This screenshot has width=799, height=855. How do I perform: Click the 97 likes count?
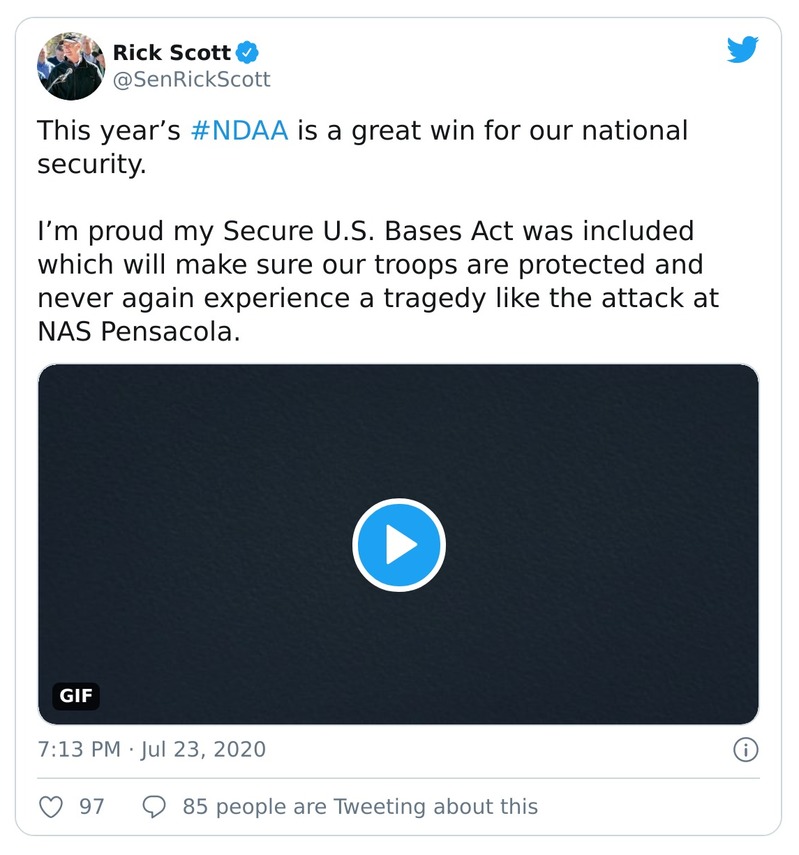[x=92, y=806]
